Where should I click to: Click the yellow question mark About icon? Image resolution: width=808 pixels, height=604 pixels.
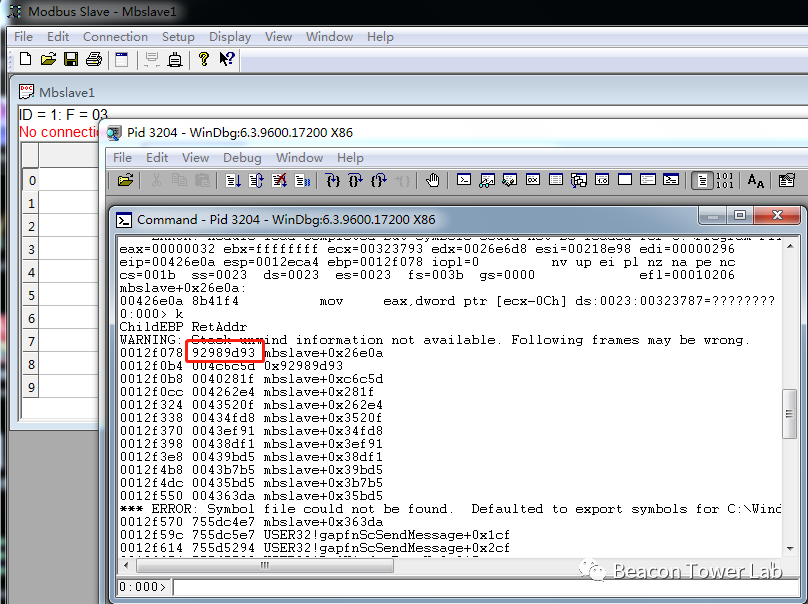[204, 60]
